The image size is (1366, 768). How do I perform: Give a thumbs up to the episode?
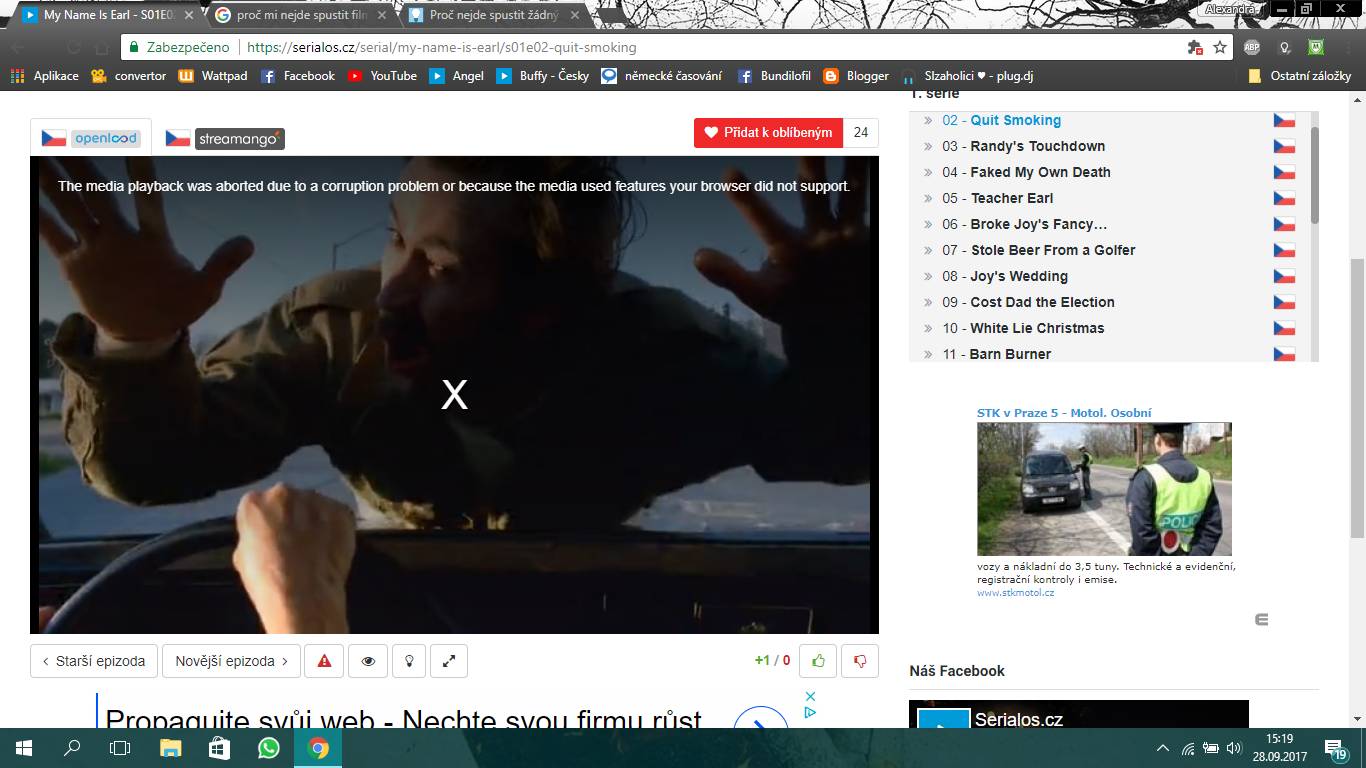coord(819,660)
